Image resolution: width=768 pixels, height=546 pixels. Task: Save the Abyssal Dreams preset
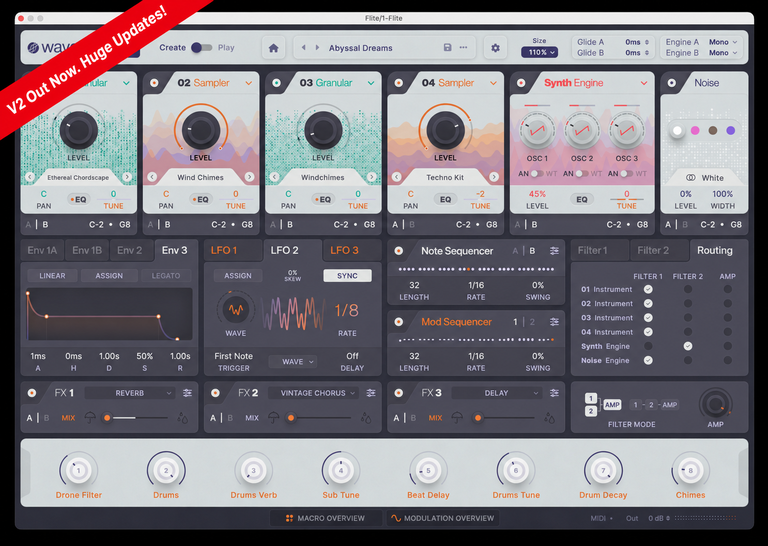click(447, 47)
